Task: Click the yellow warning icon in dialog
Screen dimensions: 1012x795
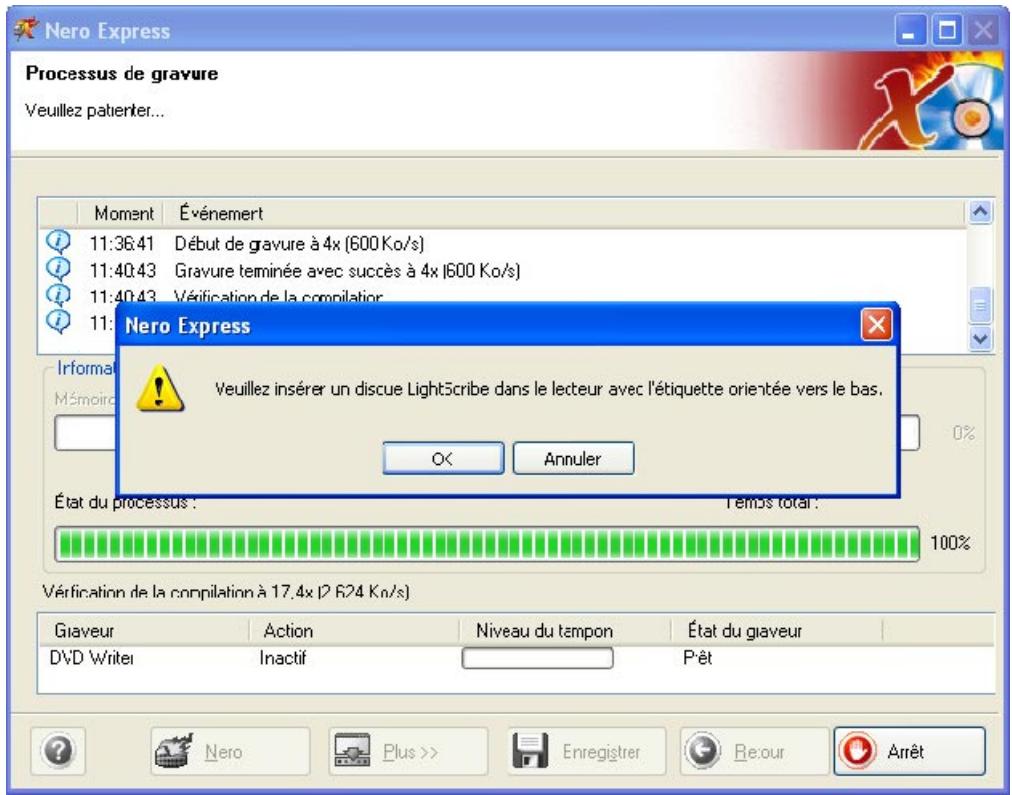Action: point(160,388)
